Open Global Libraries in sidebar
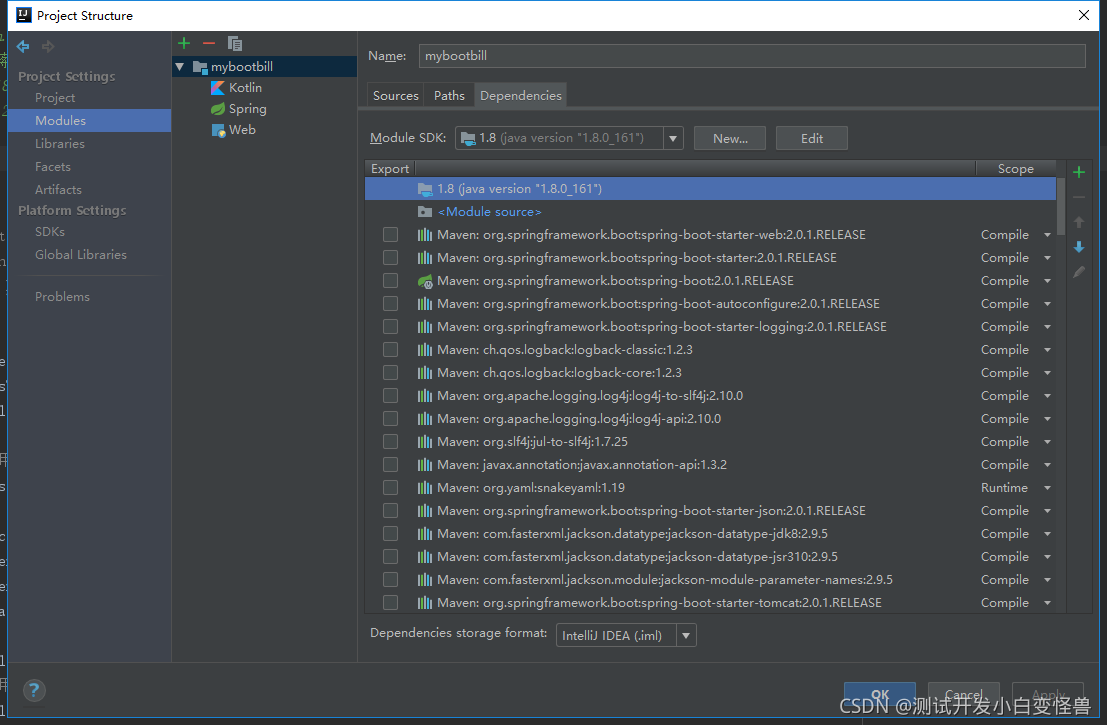1107x725 pixels. pyautogui.click(x=81, y=255)
